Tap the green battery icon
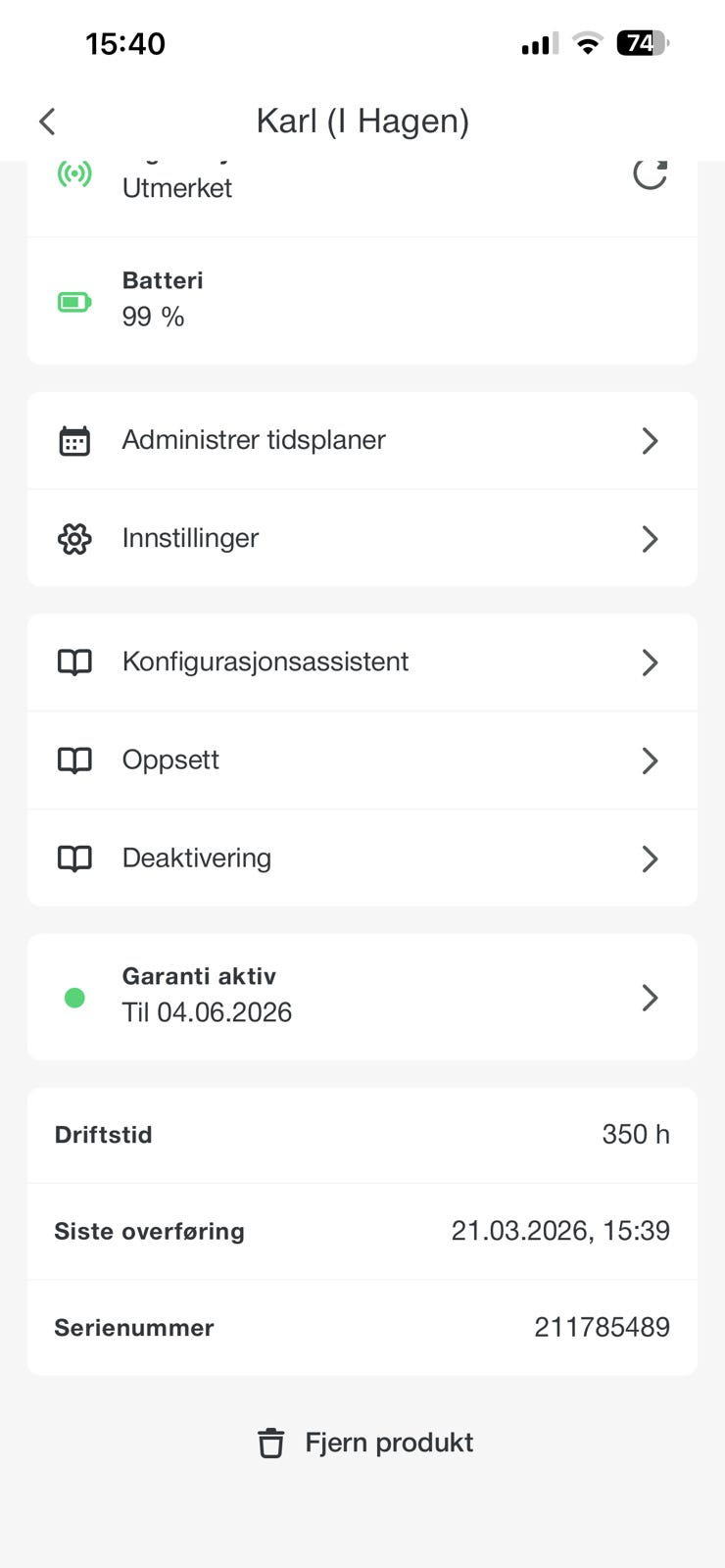 click(x=74, y=302)
